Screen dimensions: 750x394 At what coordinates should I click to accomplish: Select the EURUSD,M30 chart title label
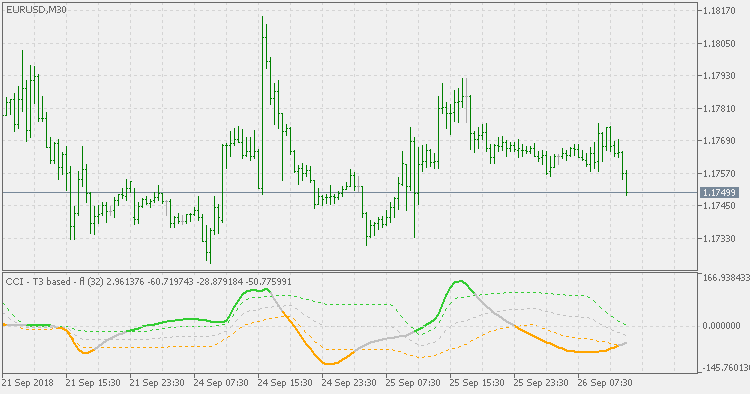tap(36, 9)
